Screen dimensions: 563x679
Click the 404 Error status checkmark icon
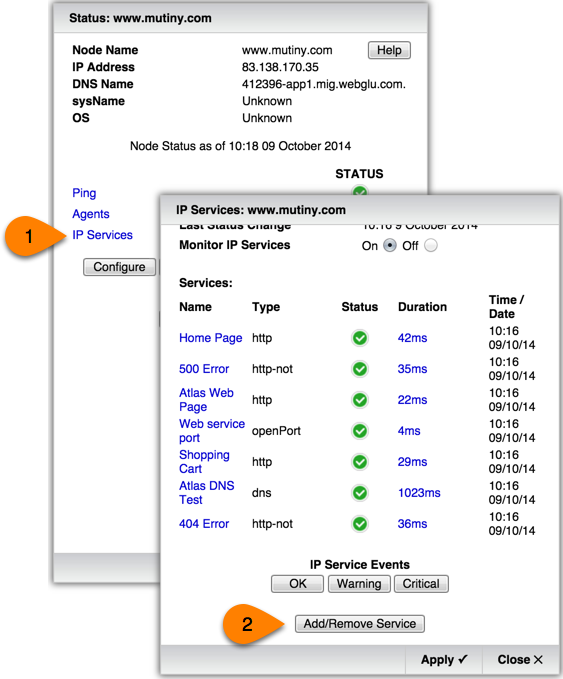[359, 524]
